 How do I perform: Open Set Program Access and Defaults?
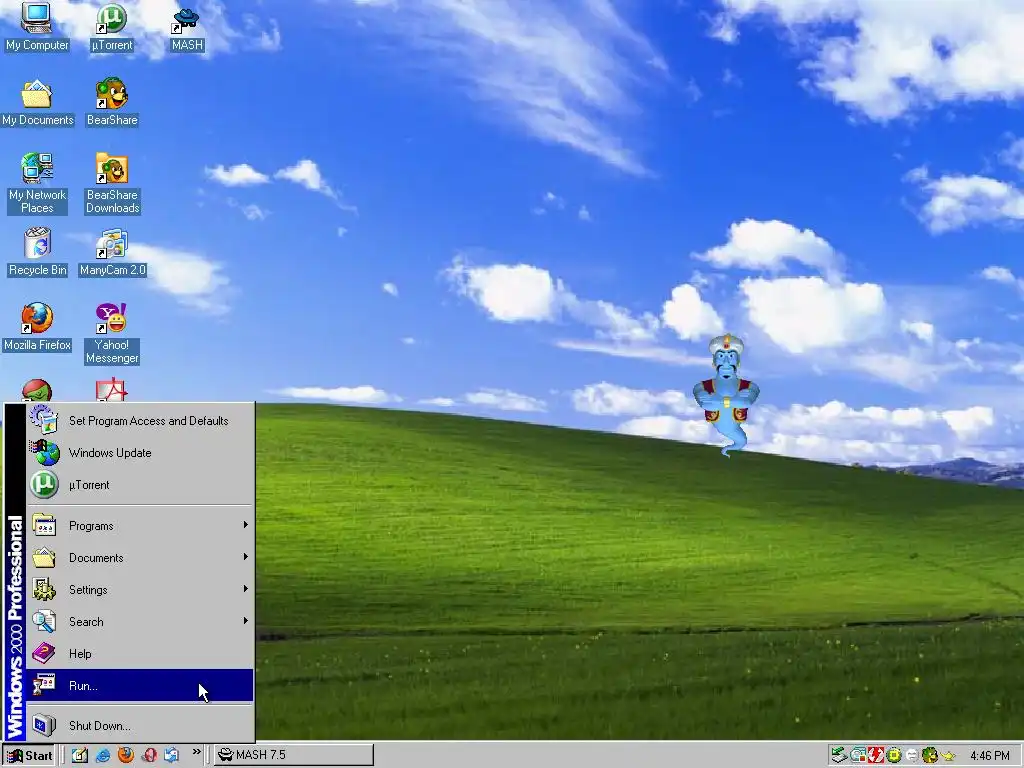tap(140, 421)
